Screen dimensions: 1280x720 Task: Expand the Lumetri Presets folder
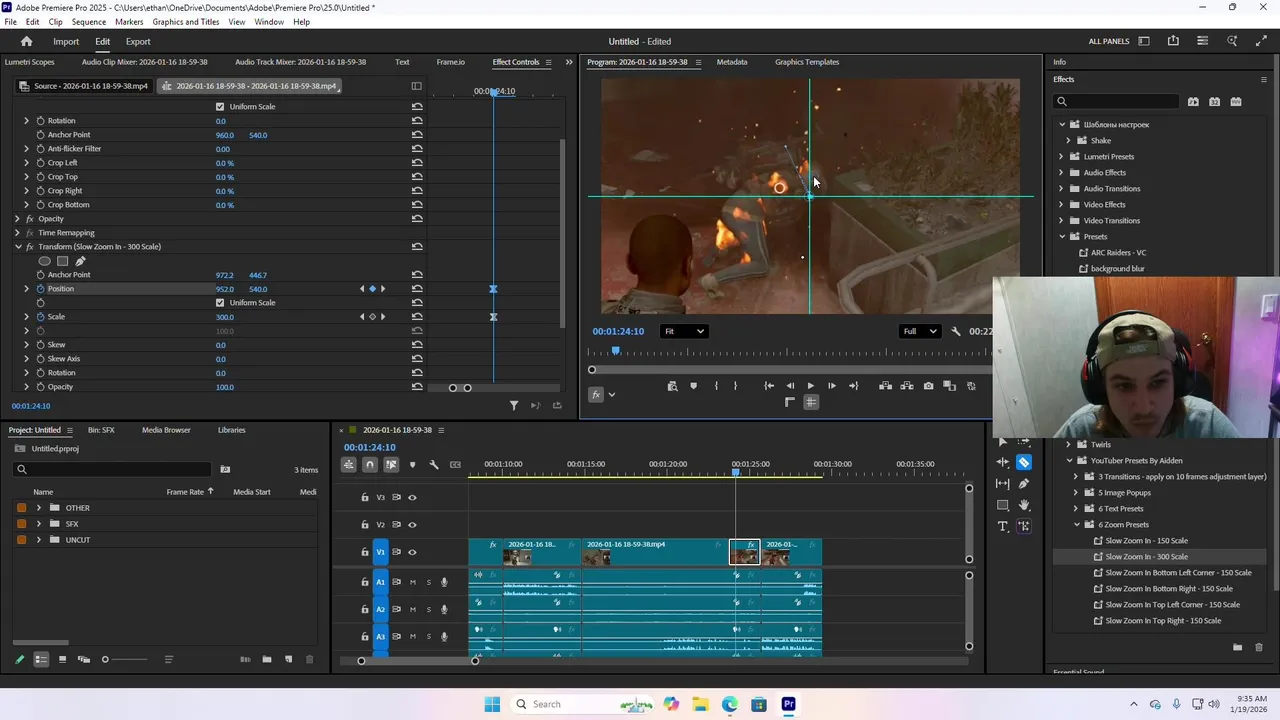click(1061, 157)
